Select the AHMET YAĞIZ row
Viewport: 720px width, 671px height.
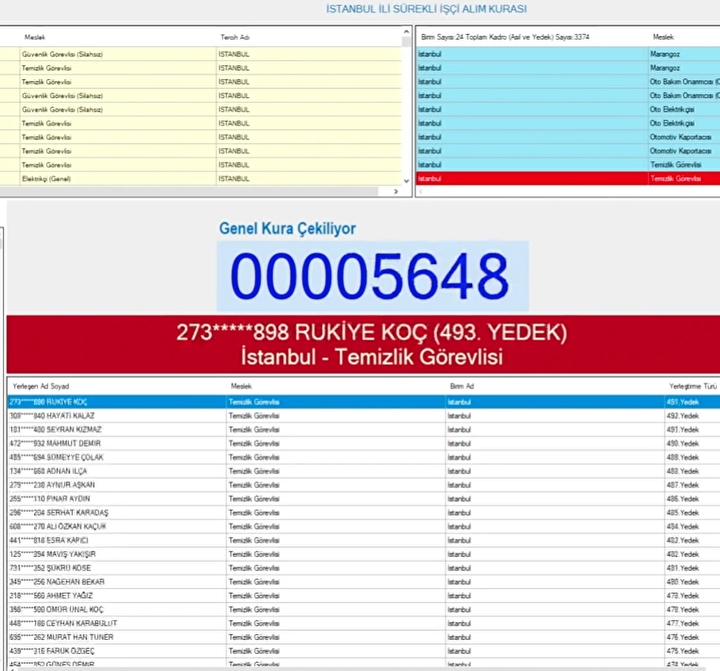[x=364, y=596]
